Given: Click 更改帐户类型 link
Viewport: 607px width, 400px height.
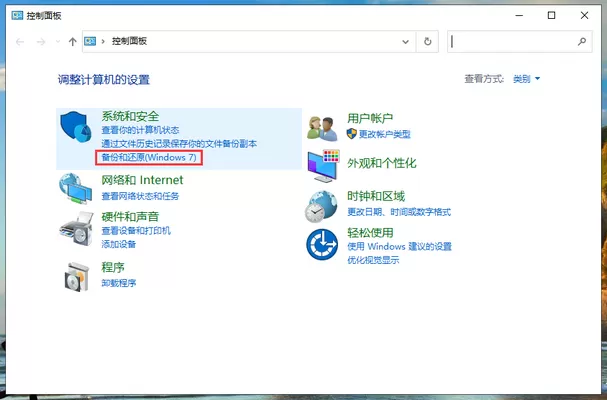Looking at the screenshot, I should pyautogui.click(x=384, y=134).
